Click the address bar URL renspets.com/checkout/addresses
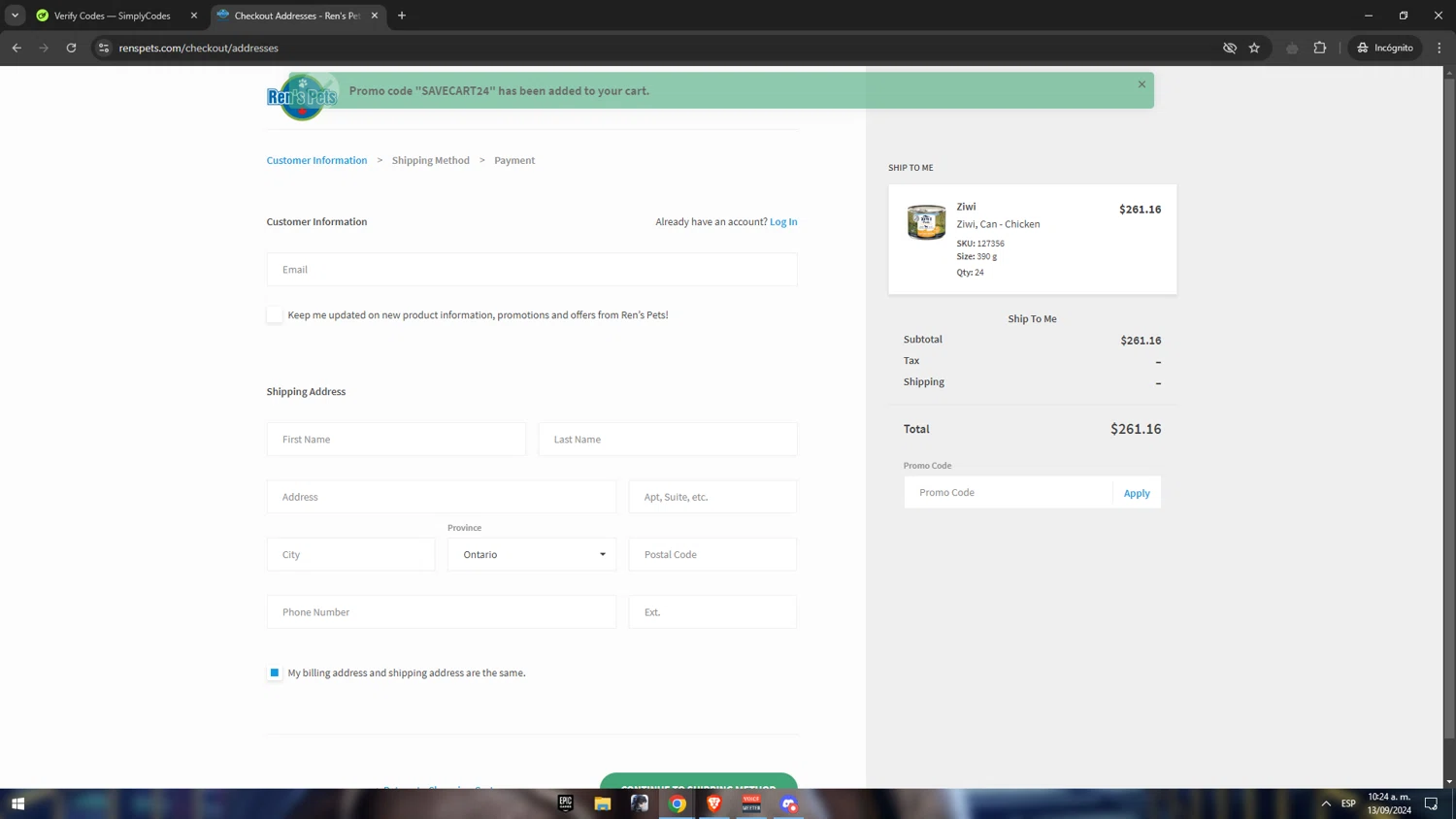This screenshot has height=819, width=1456. [x=199, y=48]
